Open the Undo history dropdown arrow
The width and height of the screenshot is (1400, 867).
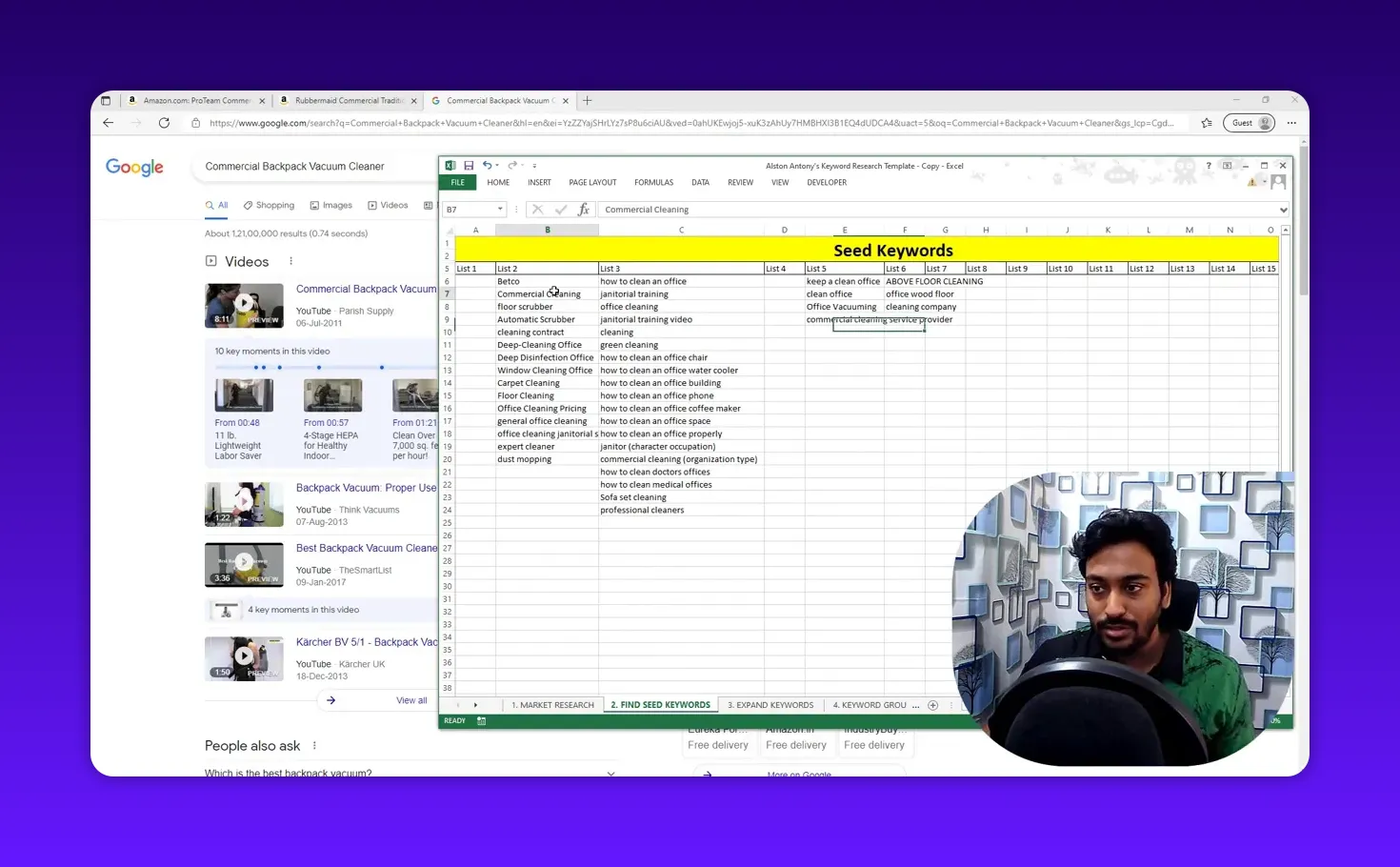497,165
